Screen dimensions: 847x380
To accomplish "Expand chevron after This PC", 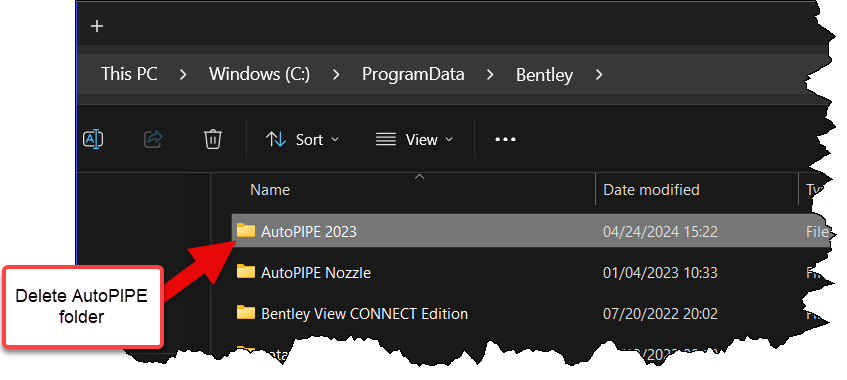I will [x=183, y=75].
